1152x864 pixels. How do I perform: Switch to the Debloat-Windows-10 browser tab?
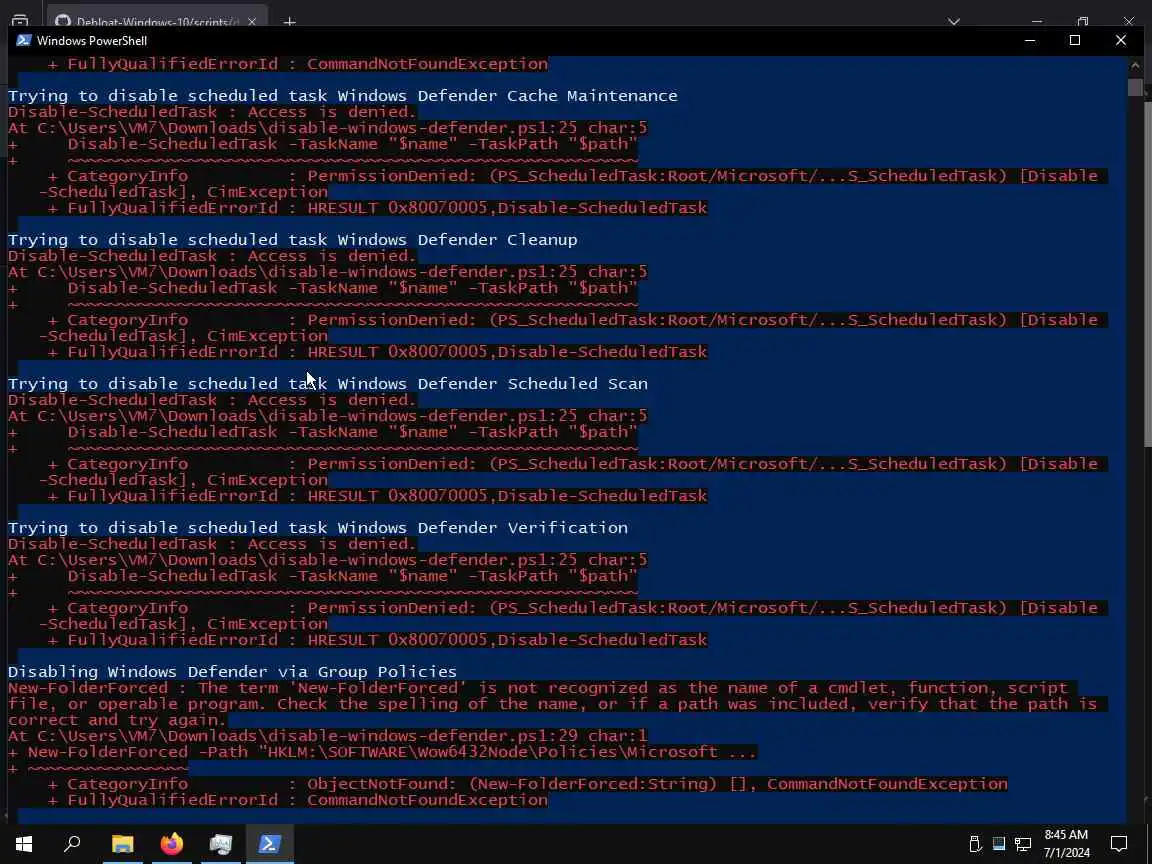(x=157, y=22)
